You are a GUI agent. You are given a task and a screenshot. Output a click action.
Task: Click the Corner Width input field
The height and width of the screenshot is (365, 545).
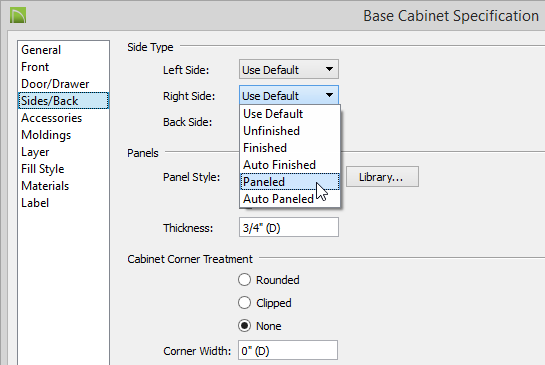[x=288, y=350]
